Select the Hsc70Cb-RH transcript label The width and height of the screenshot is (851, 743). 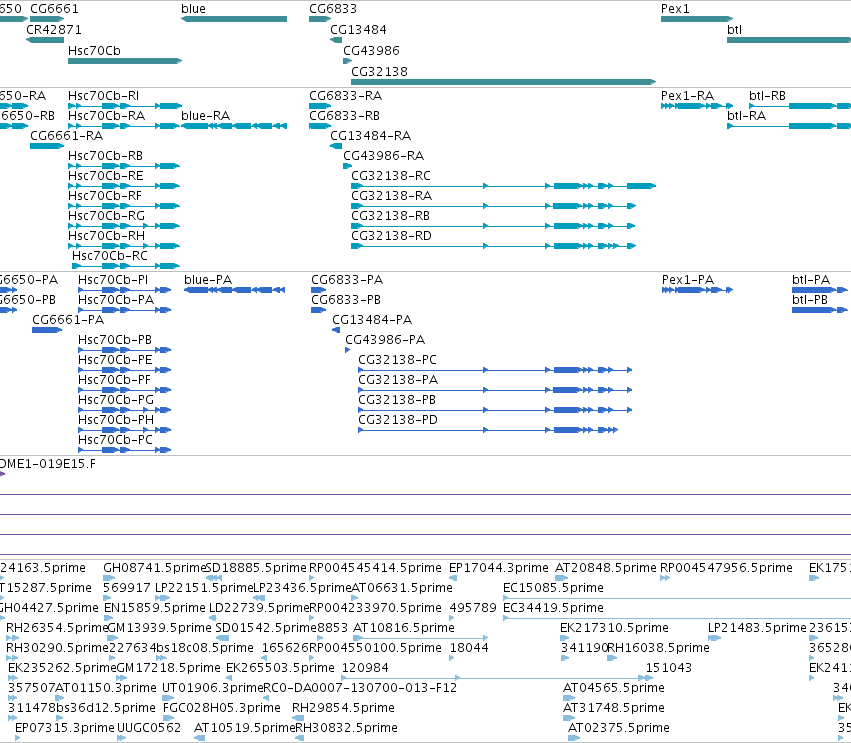point(106,236)
